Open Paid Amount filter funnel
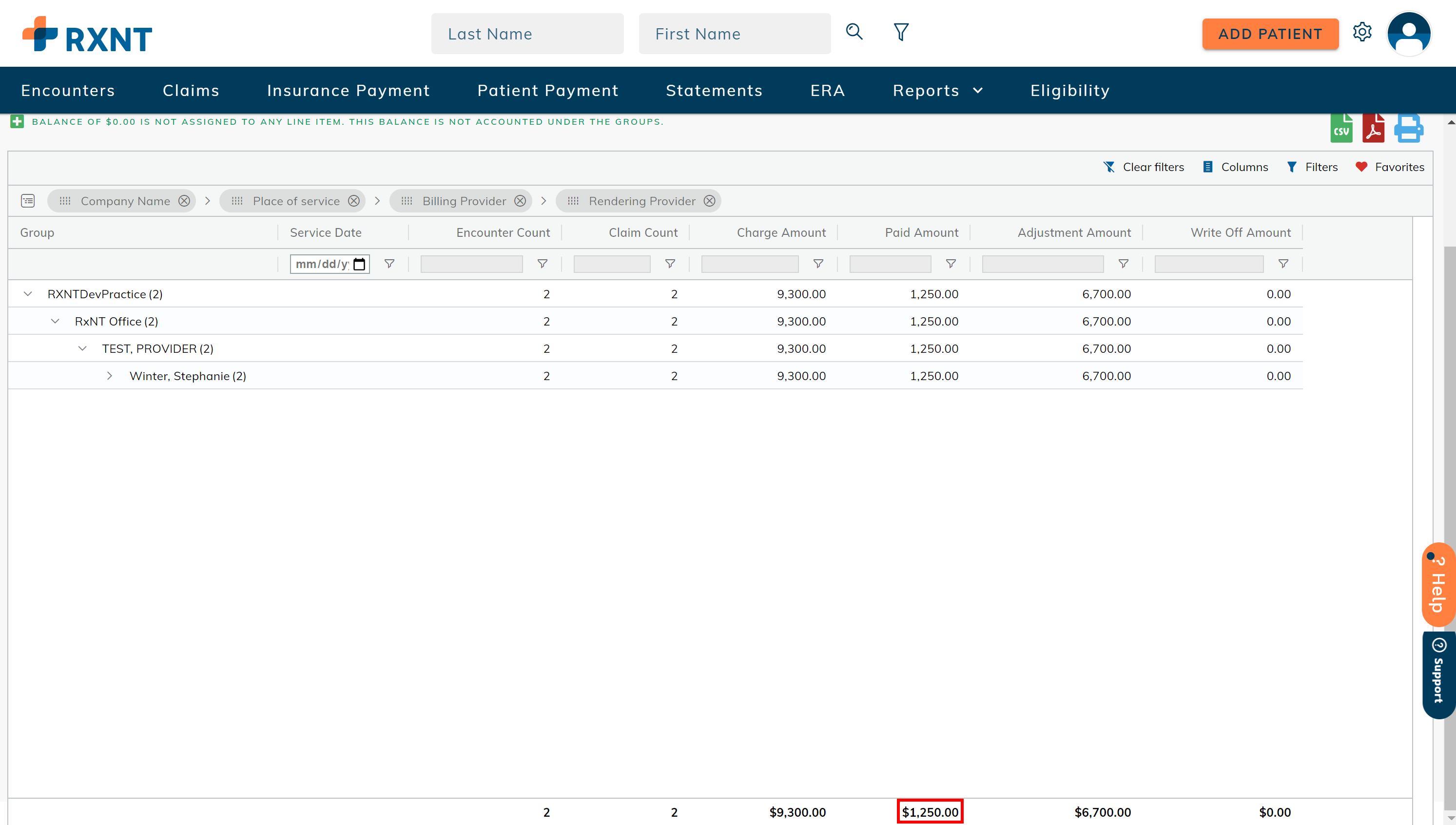 tap(951, 264)
